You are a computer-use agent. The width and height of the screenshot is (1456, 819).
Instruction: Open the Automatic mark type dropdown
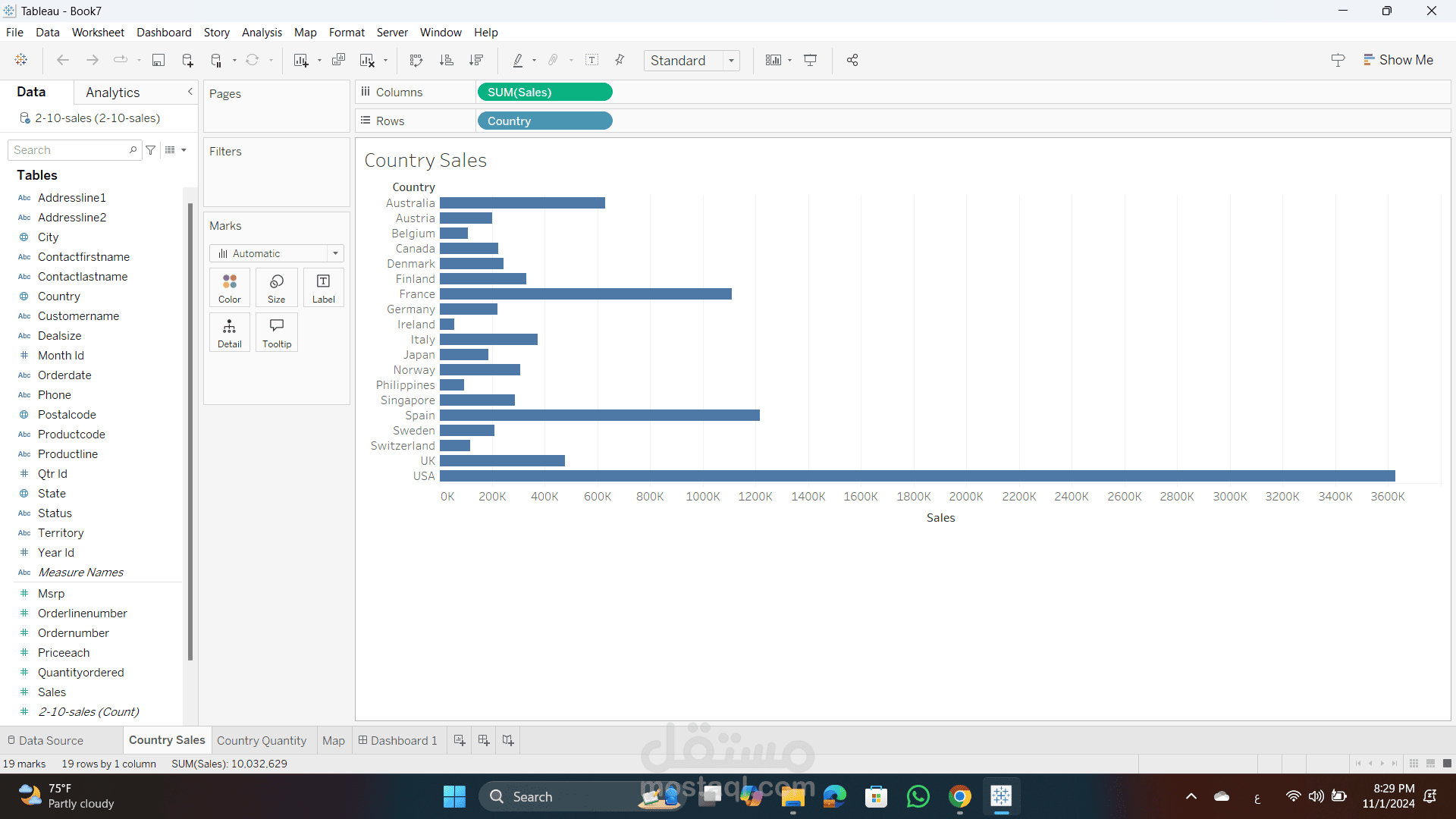(277, 253)
